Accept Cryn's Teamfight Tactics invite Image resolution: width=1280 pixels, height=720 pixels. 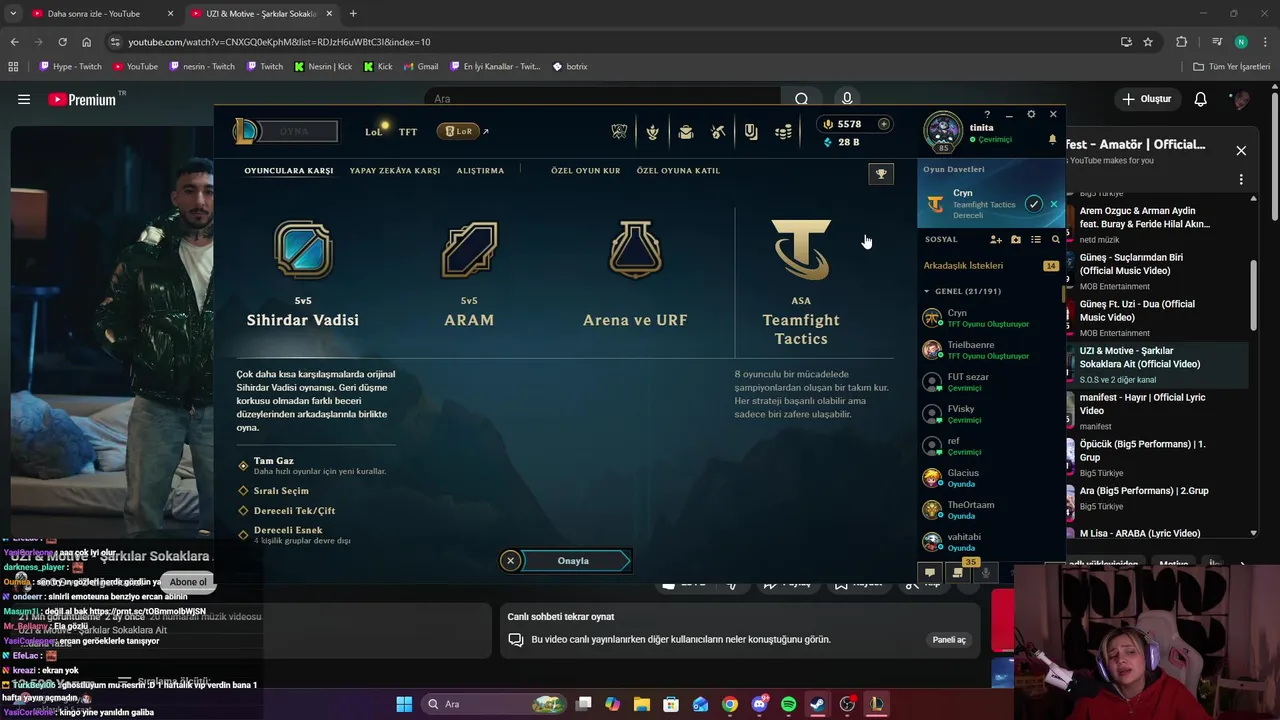pos(1034,204)
